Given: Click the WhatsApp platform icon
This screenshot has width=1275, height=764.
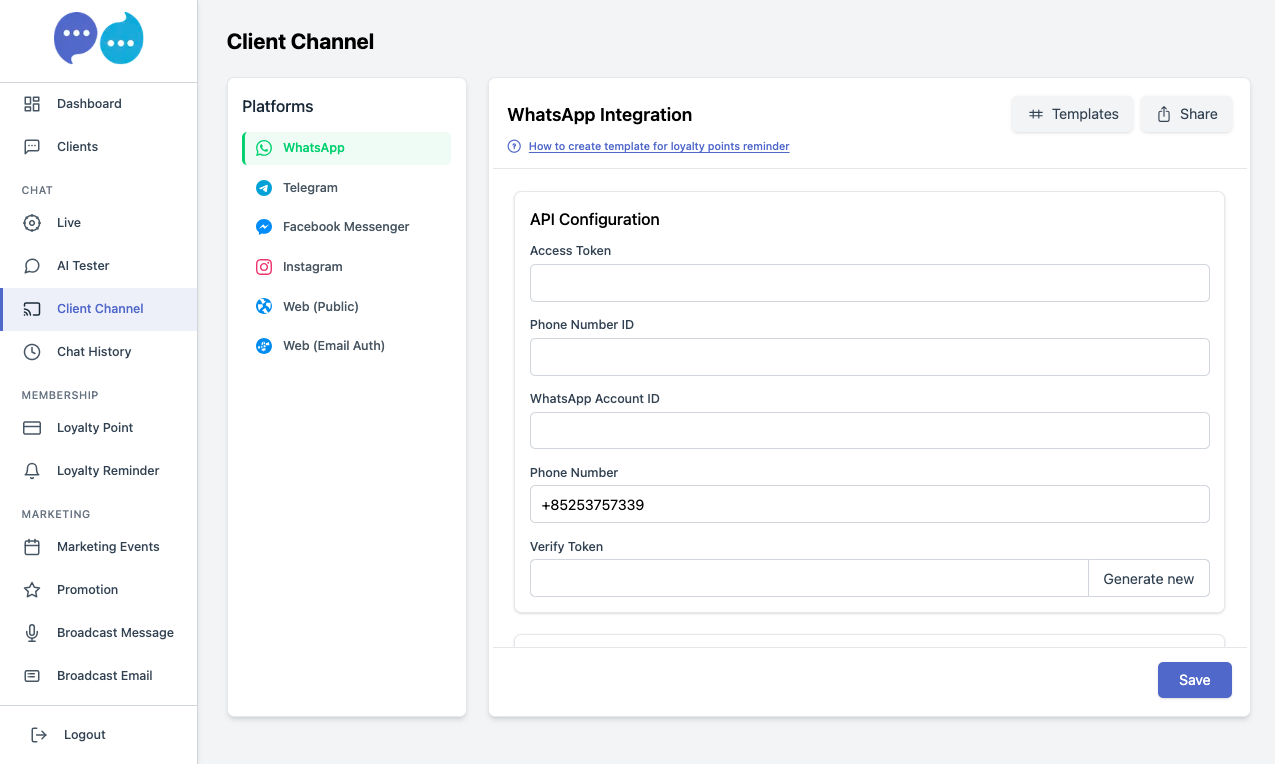Looking at the screenshot, I should pos(264,148).
